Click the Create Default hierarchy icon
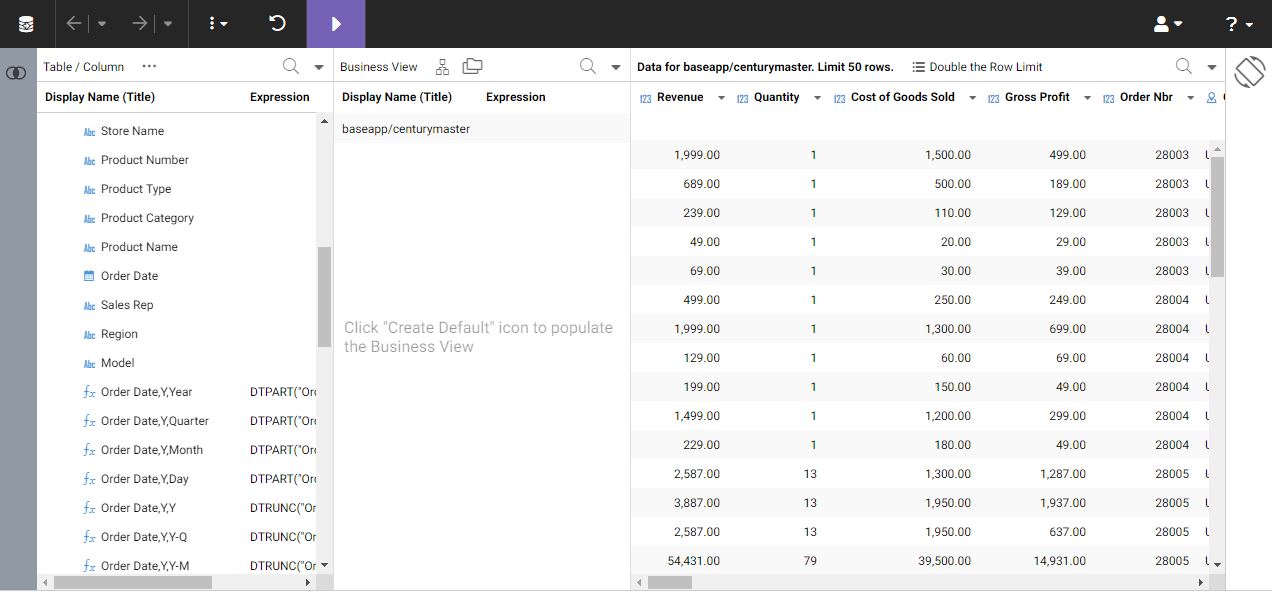Viewport: 1272px width, 592px height. click(442, 67)
